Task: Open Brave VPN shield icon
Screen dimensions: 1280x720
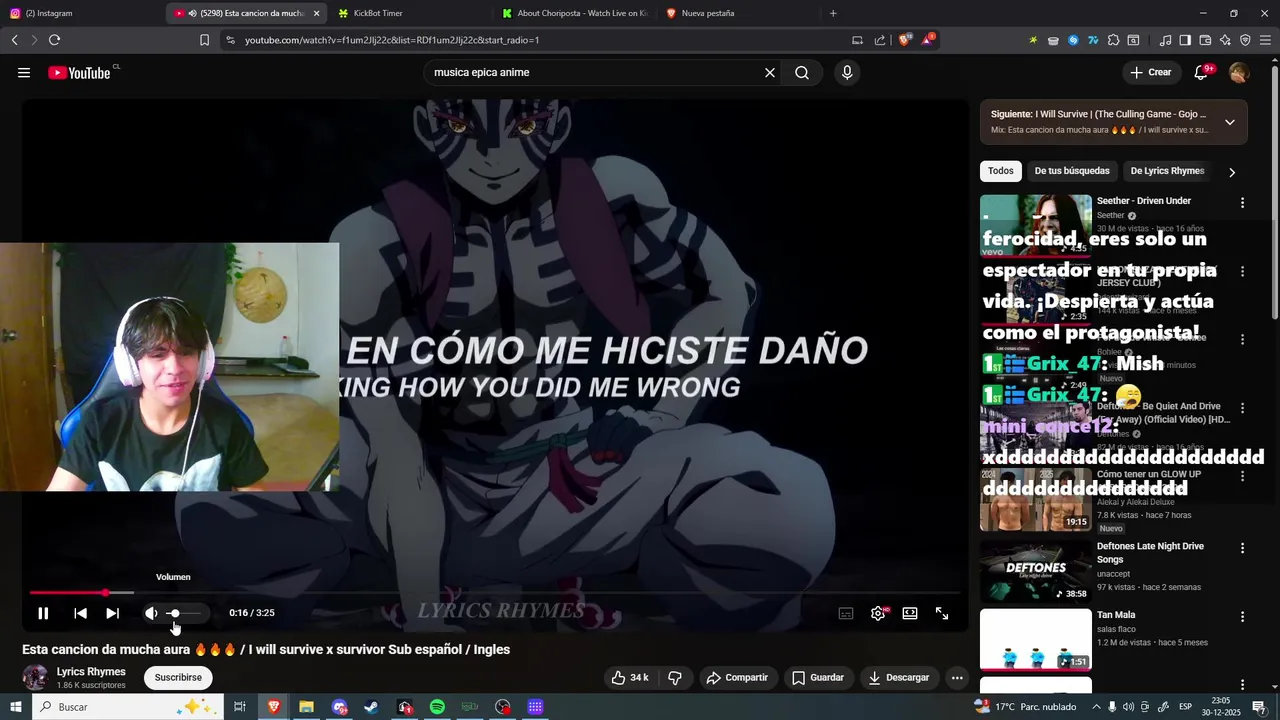Action: 1245,40
